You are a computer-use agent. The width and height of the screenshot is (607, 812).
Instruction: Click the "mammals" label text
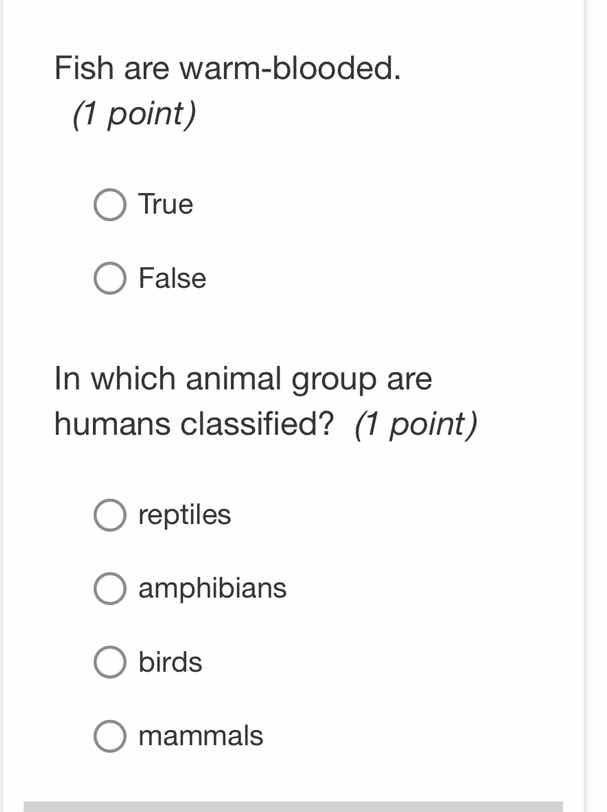(x=201, y=735)
